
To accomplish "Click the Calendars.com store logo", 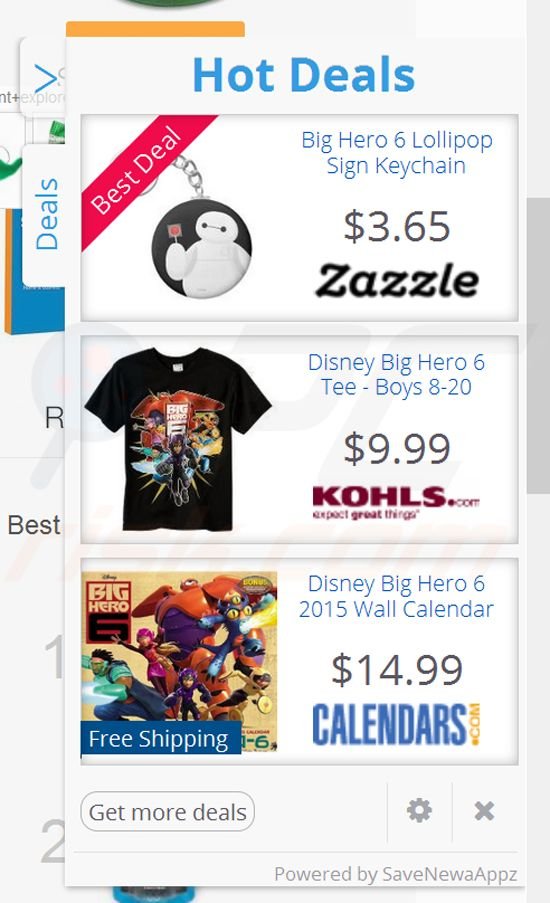I will [396, 724].
